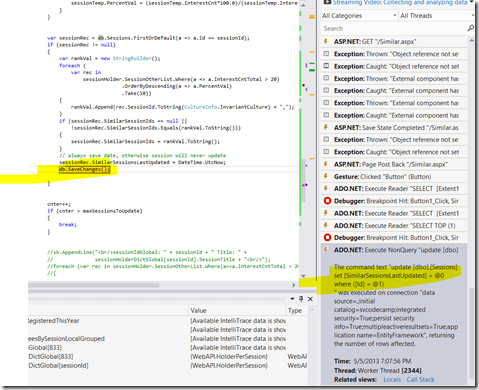479x390 pixels.
Task: Select the ASP.NET GET "/Similar.aspx" event
Action: point(394,42)
